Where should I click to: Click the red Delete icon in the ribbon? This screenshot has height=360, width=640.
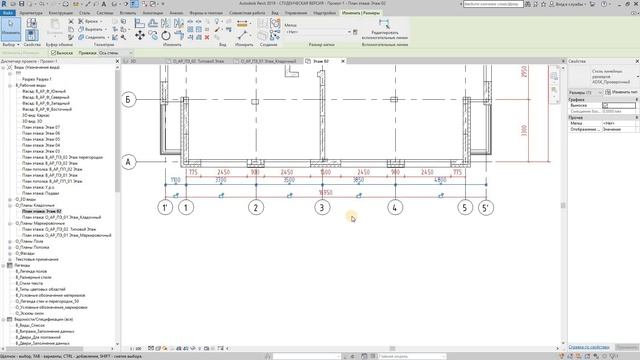207,37
